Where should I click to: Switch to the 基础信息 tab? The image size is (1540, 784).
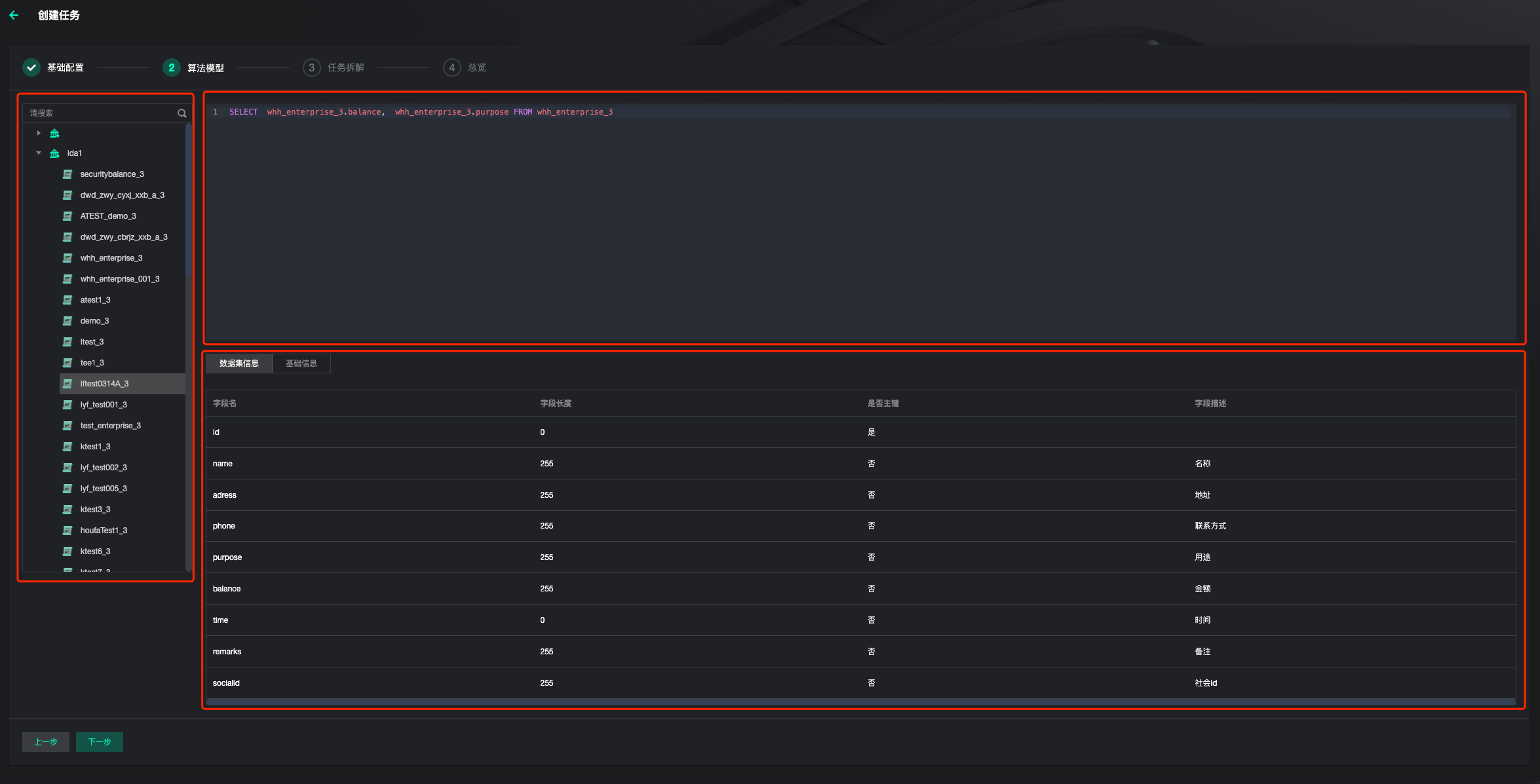pos(301,364)
